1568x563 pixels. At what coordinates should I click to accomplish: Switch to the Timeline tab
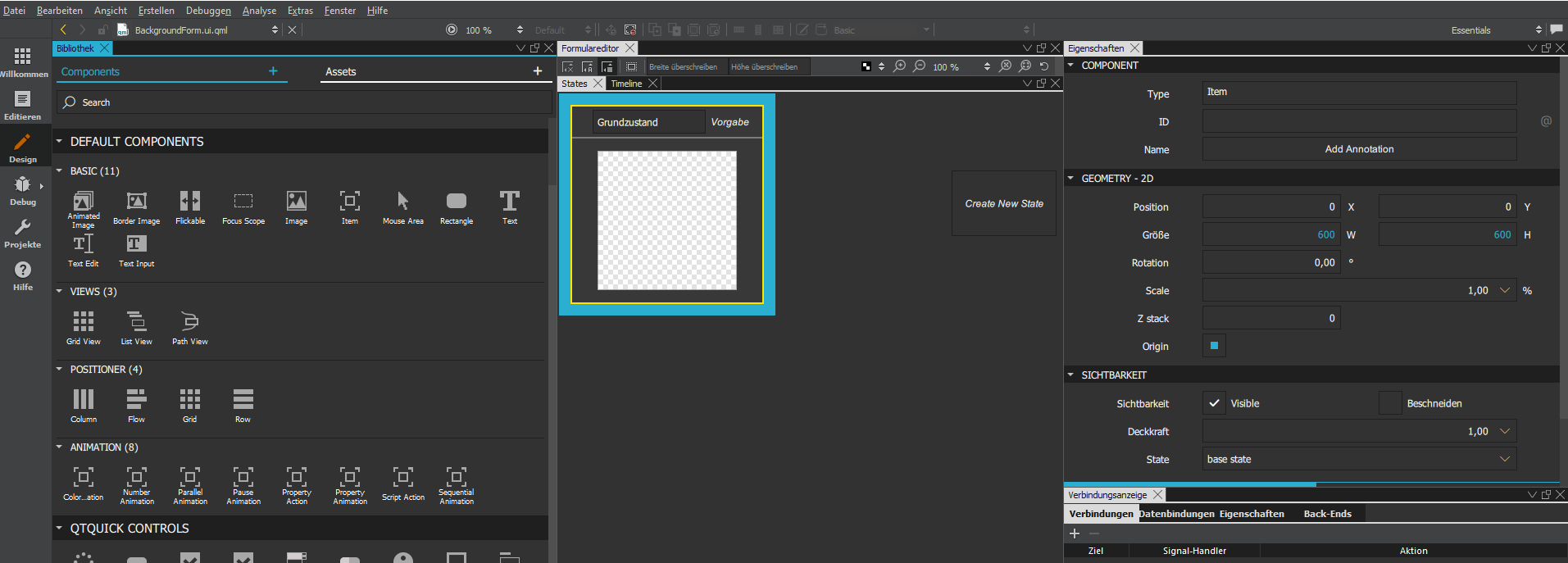[626, 84]
